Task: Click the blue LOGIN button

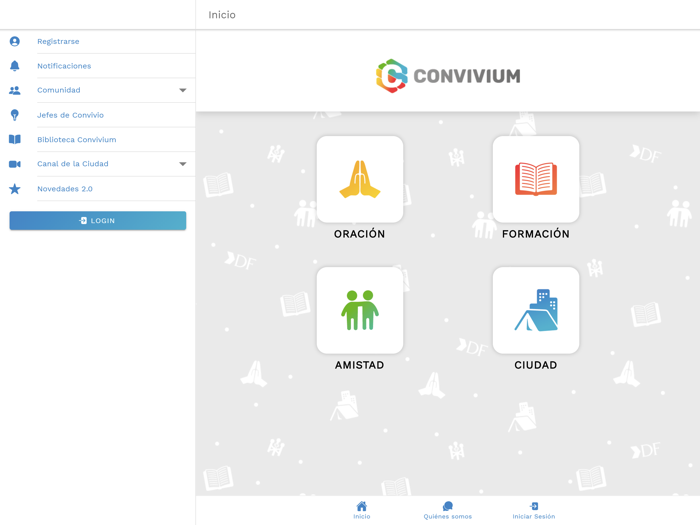Action: point(98,221)
